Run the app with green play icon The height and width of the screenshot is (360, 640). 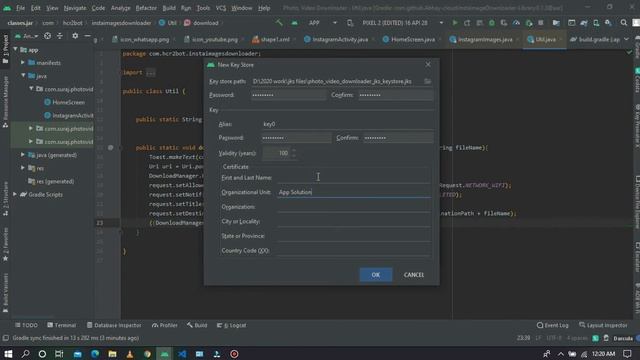click(455, 23)
